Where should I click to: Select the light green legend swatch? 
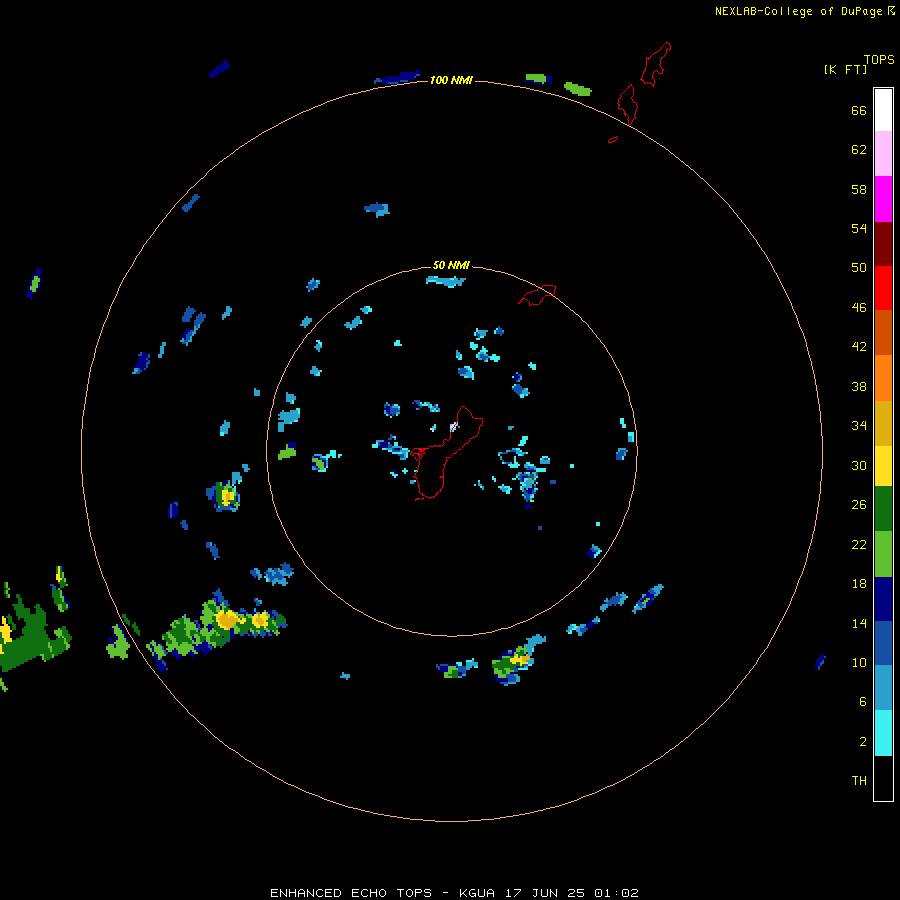(x=883, y=554)
